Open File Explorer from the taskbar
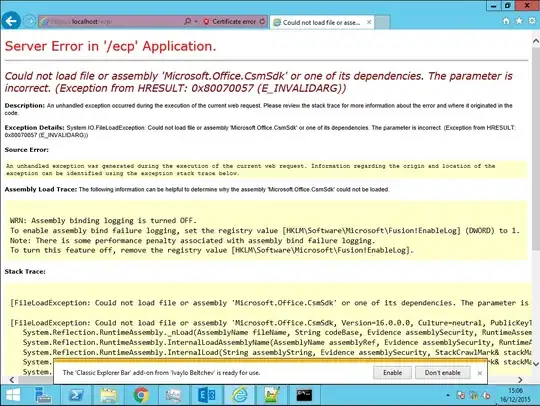Viewport: 540px width, 406px height. (108, 395)
